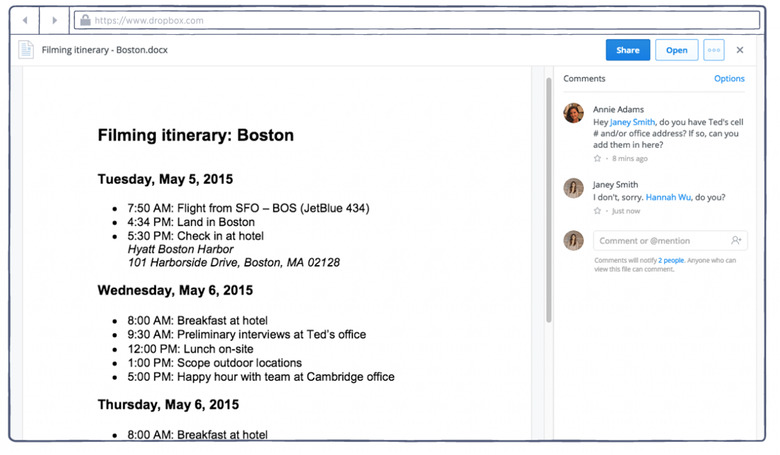The image size is (780, 455).
Task: Open comment Options link
Action: point(729,79)
